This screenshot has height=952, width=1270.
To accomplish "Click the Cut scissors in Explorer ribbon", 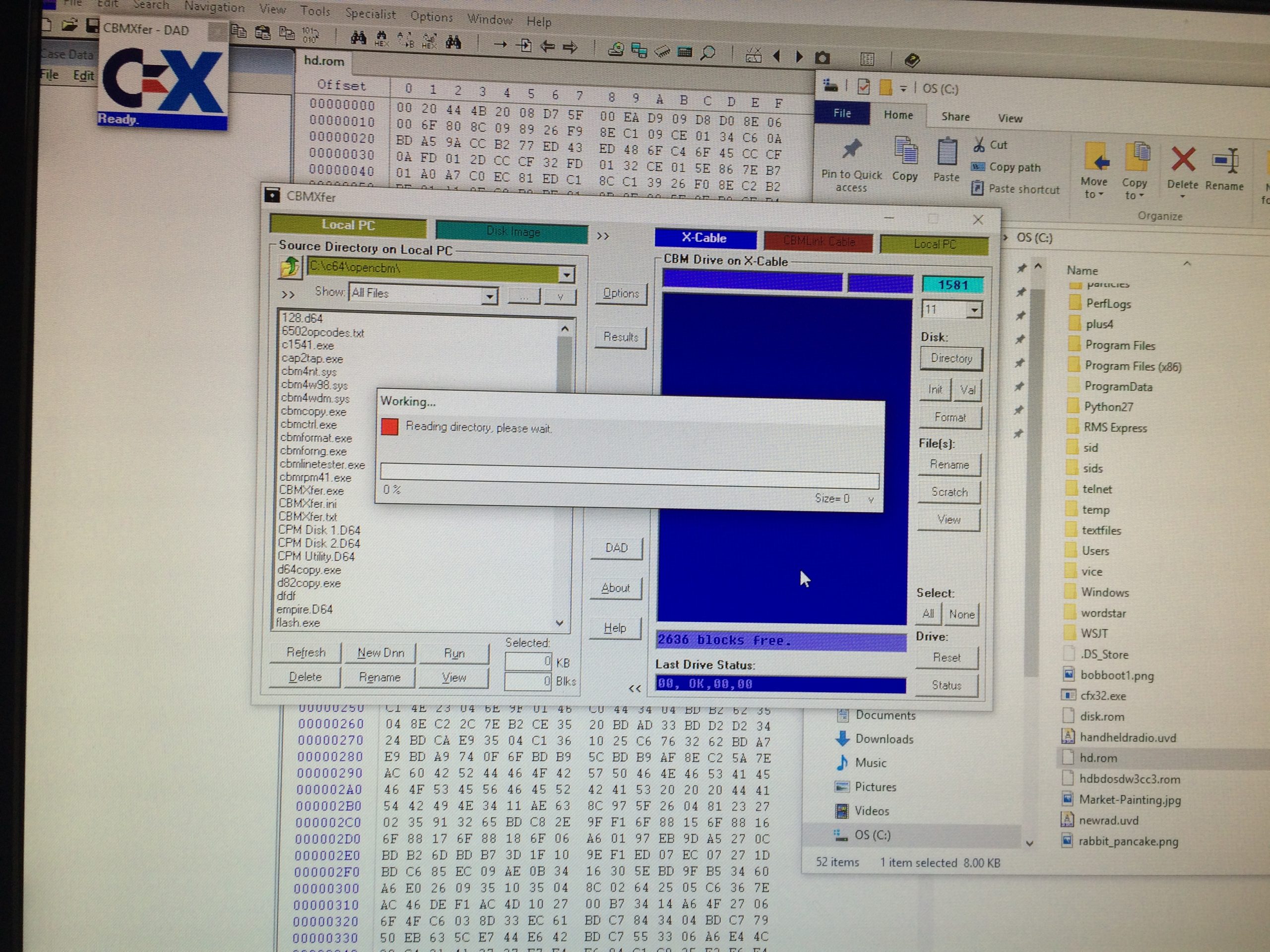I will (x=990, y=145).
